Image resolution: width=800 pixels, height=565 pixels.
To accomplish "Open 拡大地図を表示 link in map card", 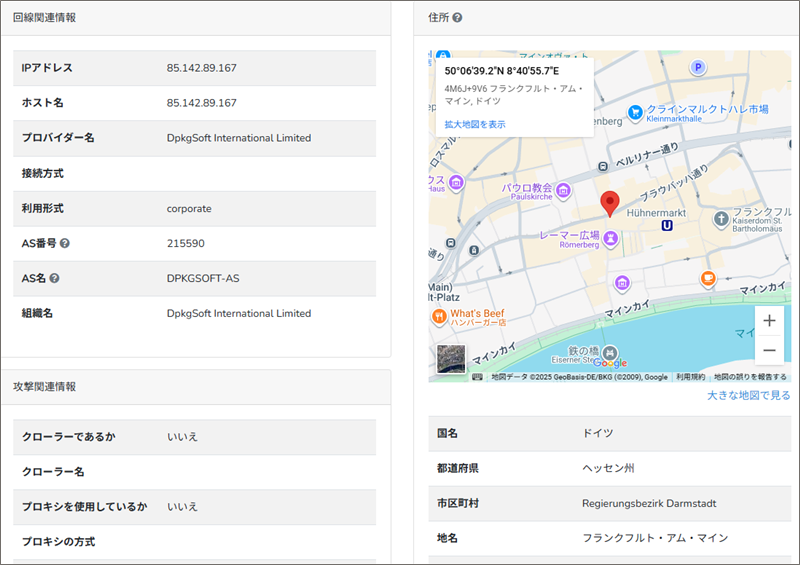I will pos(475,124).
